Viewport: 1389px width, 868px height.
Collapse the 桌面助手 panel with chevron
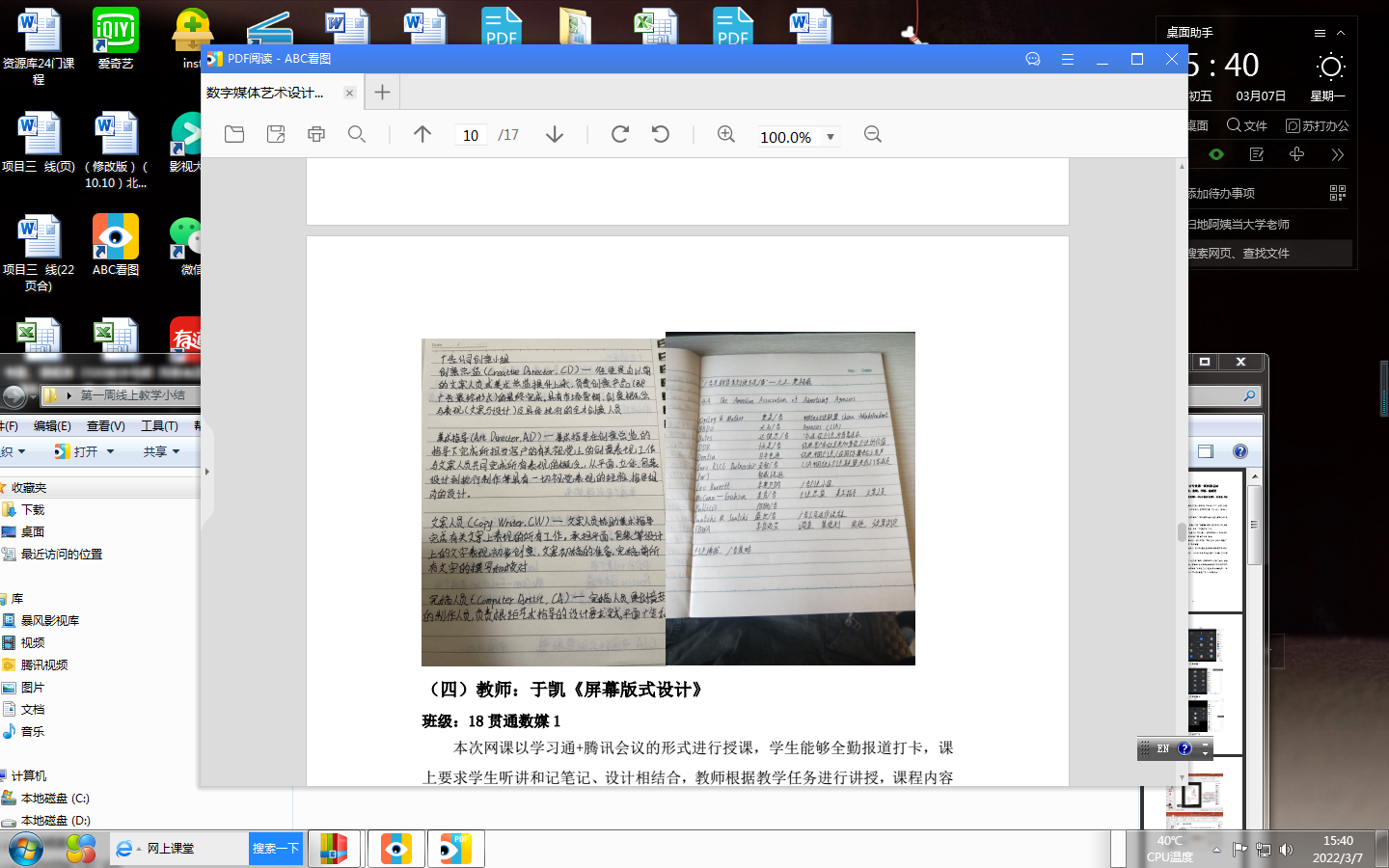click(1341, 33)
